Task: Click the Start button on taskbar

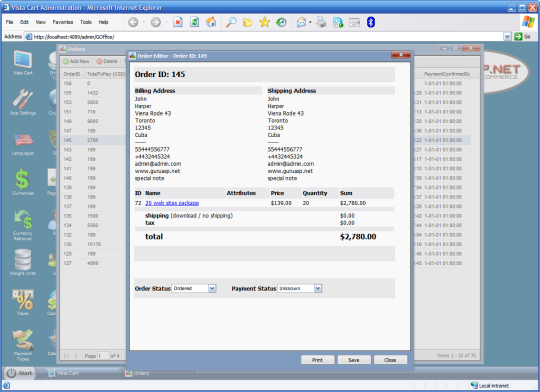Action: [19, 373]
